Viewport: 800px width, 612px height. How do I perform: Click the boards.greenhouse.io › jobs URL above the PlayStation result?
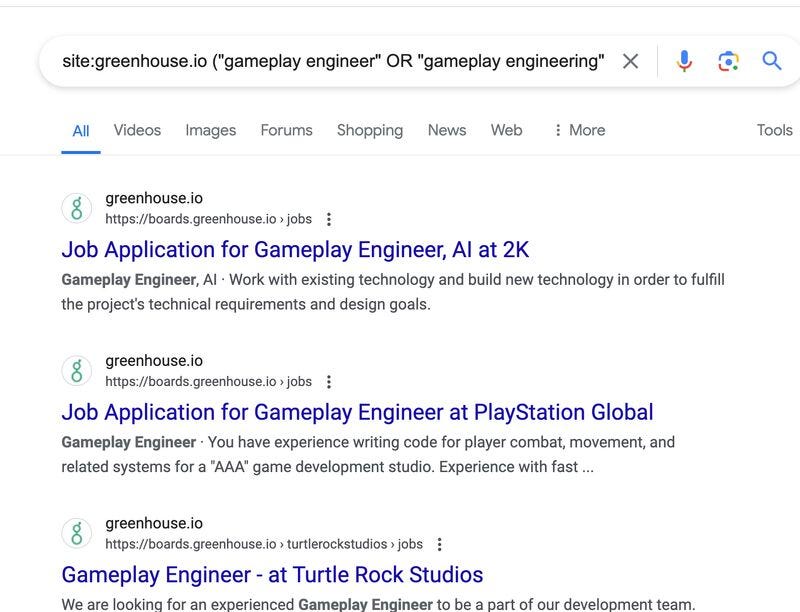coord(208,382)
